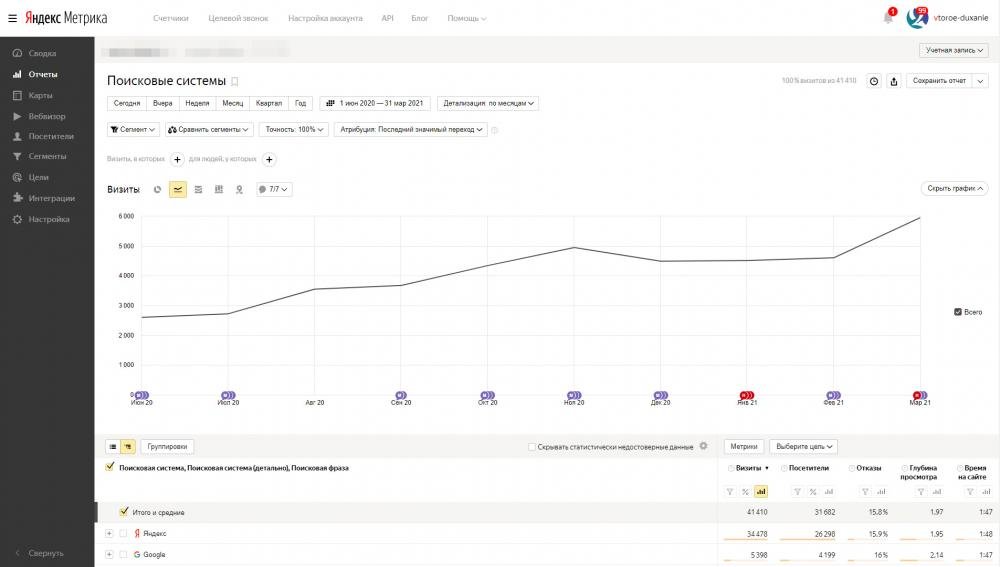Click the Сохранить отчет button
The height and width of the screenshot is (567, 1000).
click(x=938, y=81)
